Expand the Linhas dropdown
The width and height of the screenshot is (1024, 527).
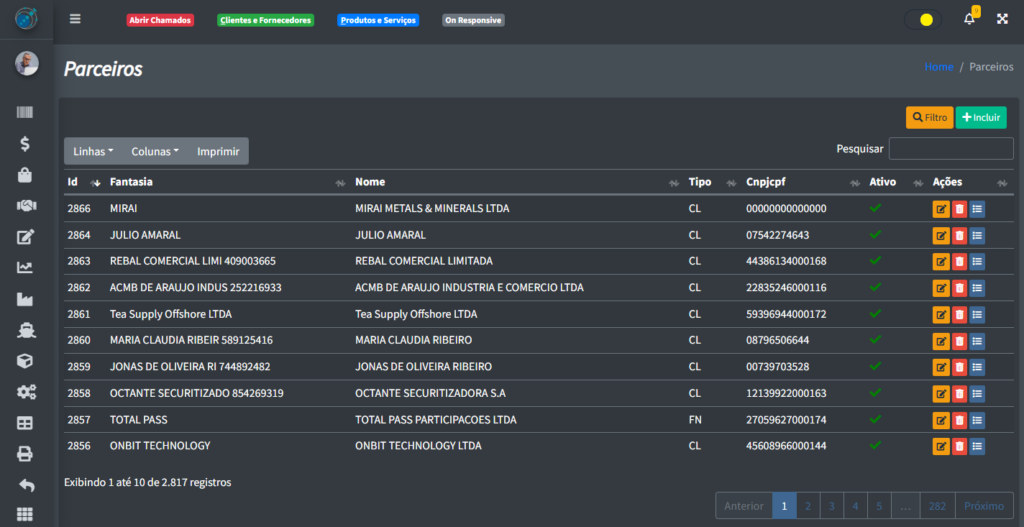94,151
